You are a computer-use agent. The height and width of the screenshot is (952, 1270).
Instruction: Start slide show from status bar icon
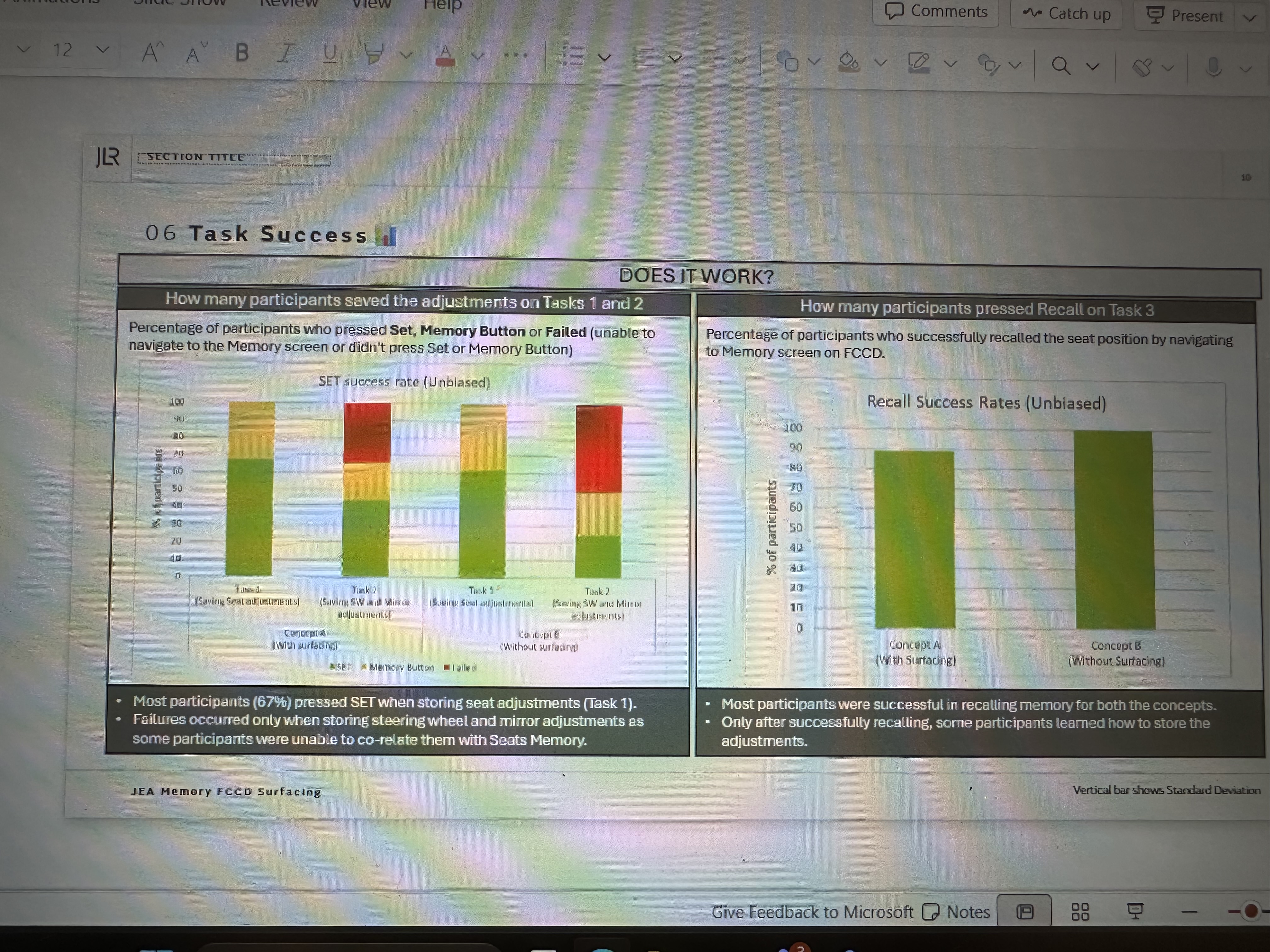[x=1135, y=911]
